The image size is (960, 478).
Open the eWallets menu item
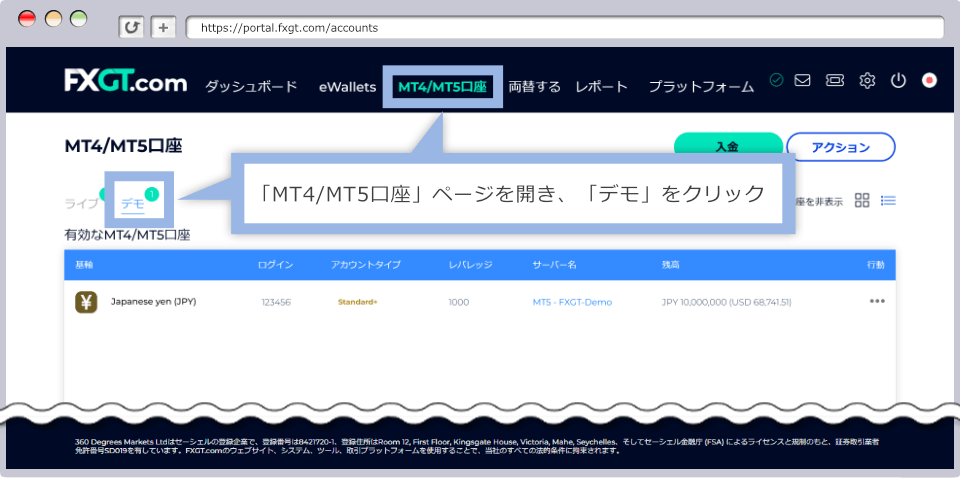347,87
